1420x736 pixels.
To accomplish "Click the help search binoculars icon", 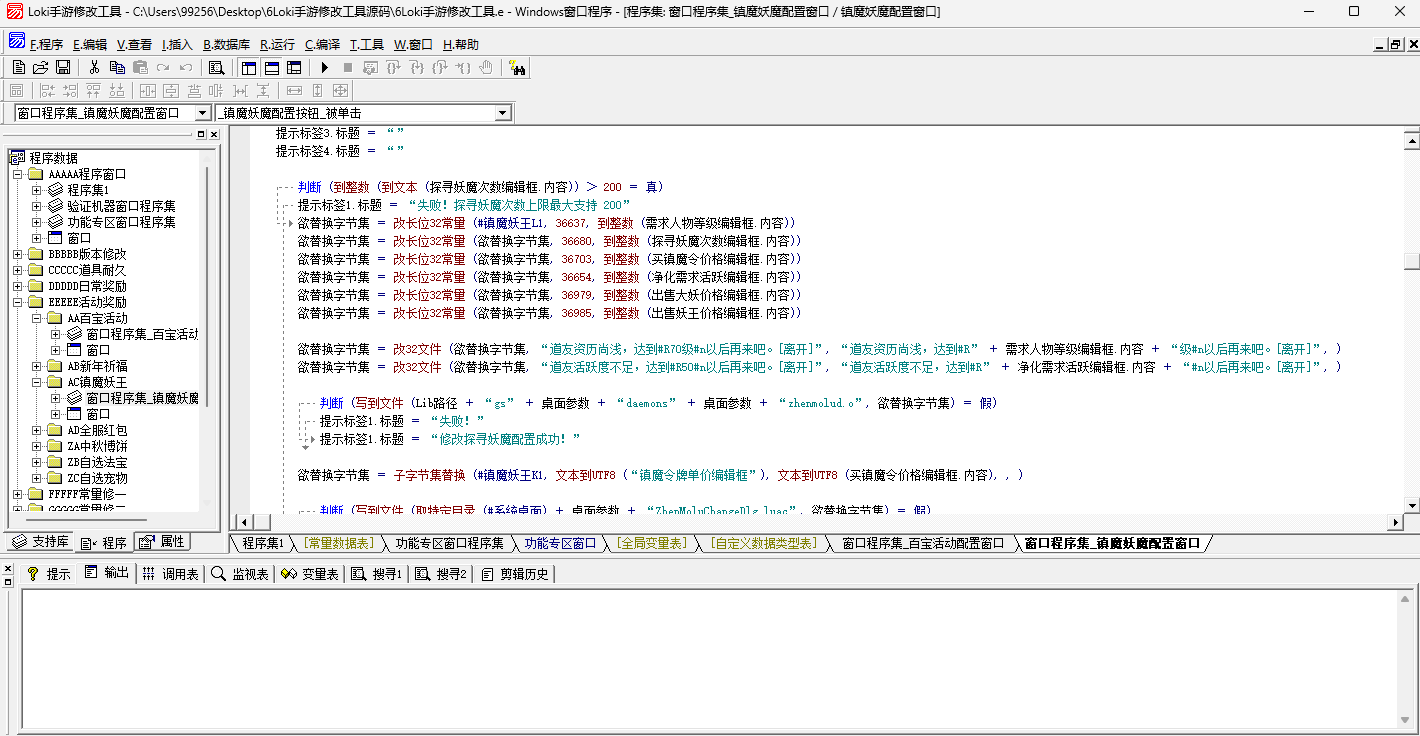I will pos(518,68).
